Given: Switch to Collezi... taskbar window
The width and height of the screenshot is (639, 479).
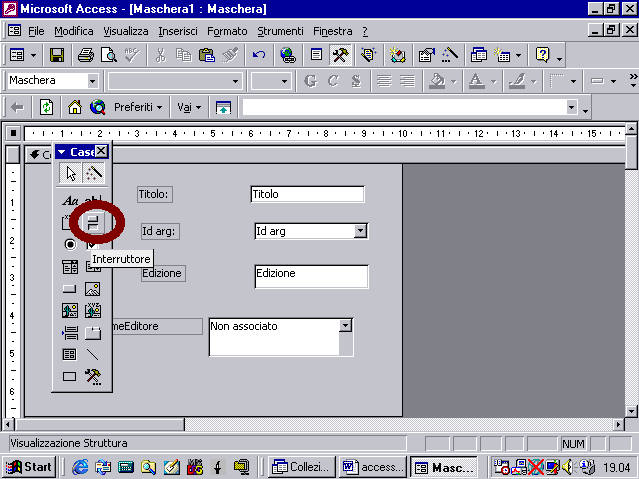Looking at the screenshot, I should 302,467.
